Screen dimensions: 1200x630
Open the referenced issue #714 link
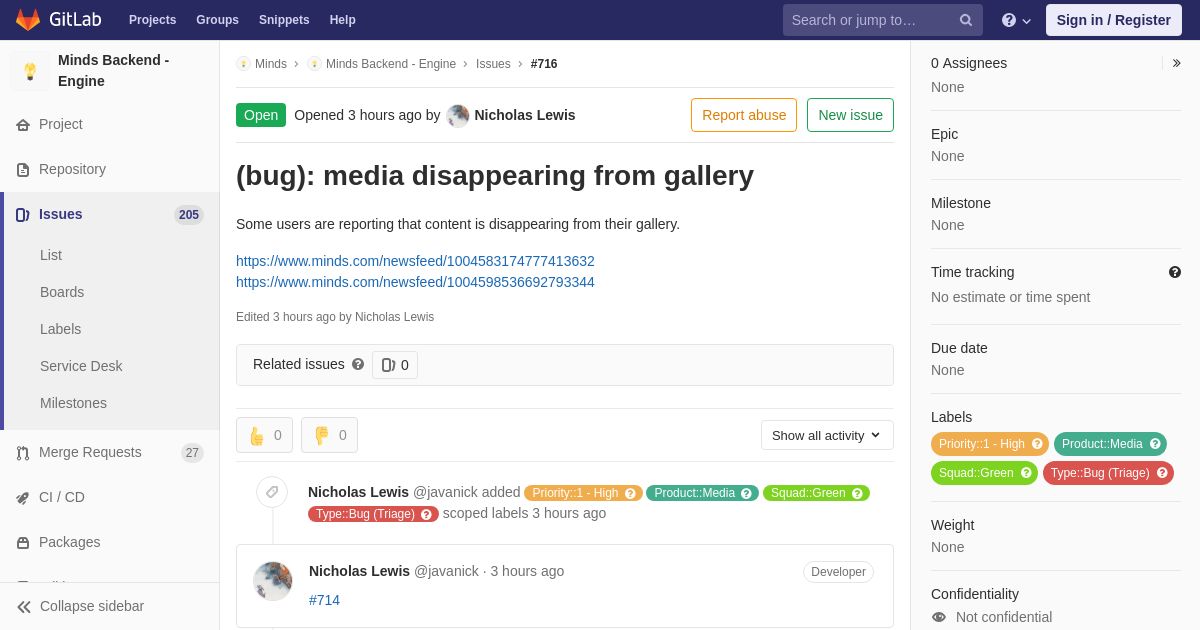click(324, 600)
